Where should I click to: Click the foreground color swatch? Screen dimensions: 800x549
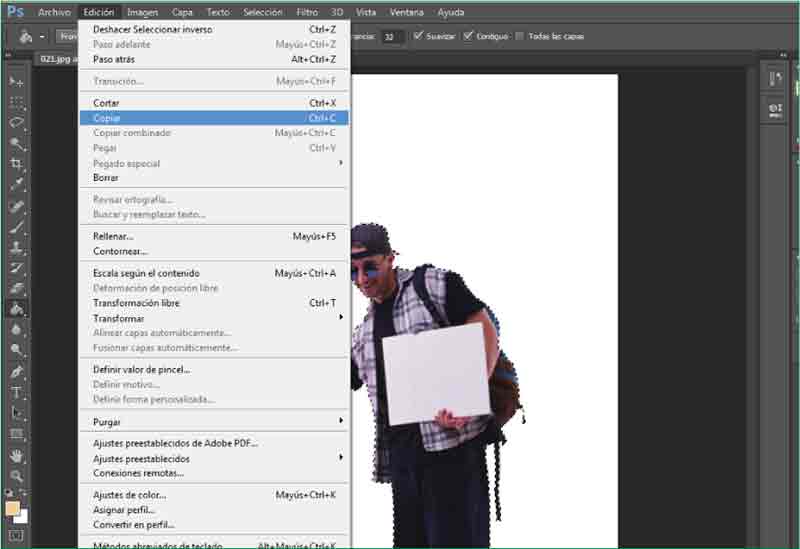[x=13, y=508]
